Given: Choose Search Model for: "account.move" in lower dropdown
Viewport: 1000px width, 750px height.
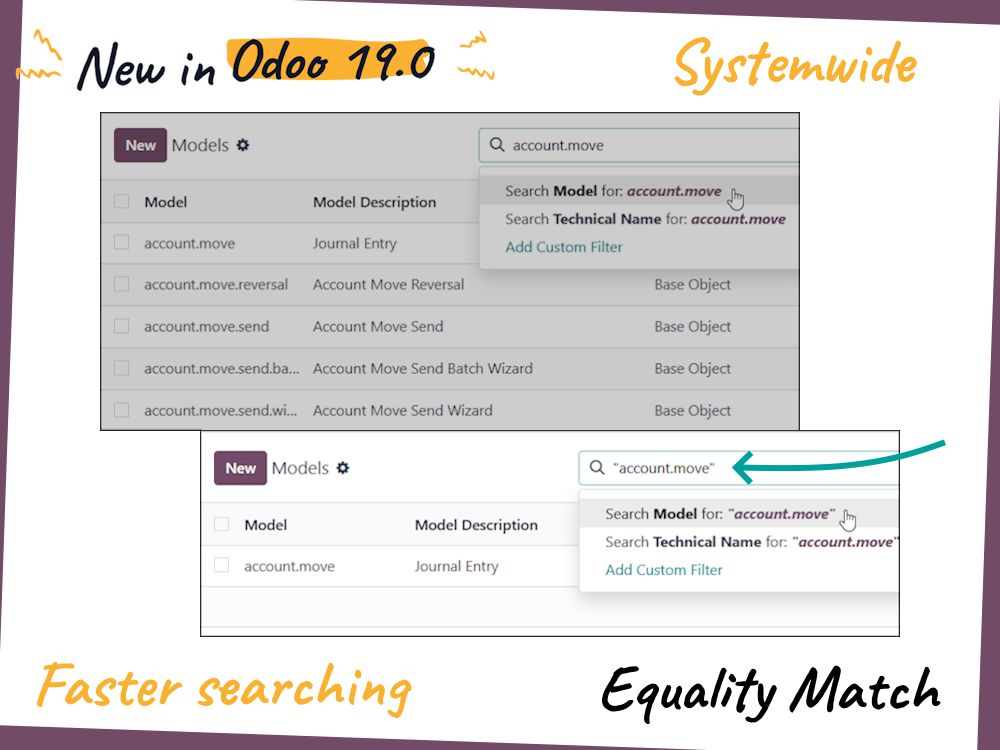Looking at the screenshot, I should (739, 514).
